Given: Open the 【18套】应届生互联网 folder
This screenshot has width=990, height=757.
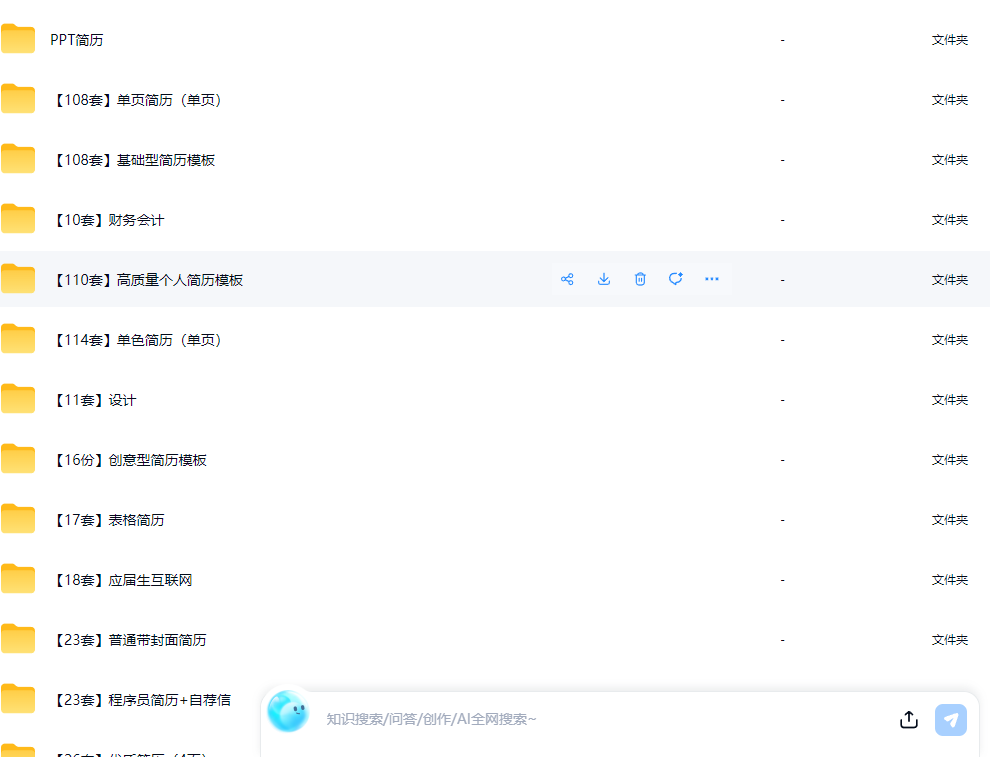Looking at the screenshot, I should pos(121,580).
